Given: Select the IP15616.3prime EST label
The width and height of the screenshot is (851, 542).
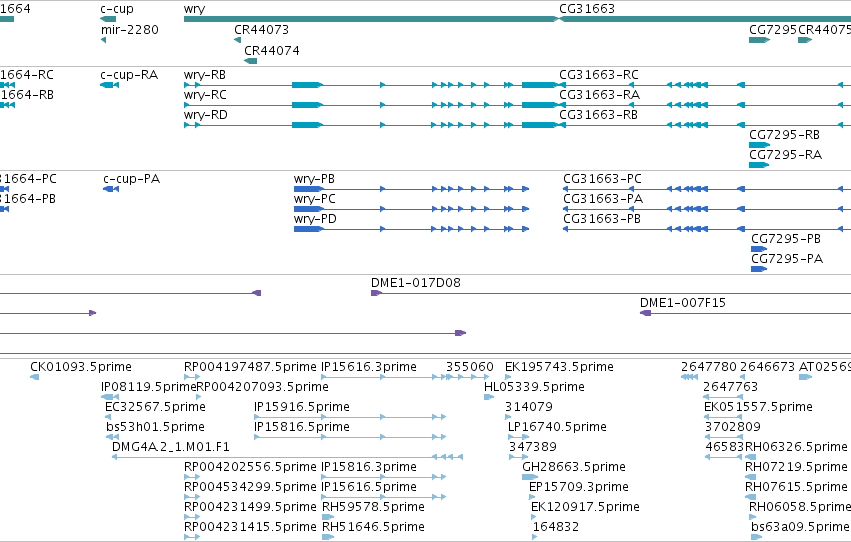Looking at the screenshot, I should tap(369, 367).
